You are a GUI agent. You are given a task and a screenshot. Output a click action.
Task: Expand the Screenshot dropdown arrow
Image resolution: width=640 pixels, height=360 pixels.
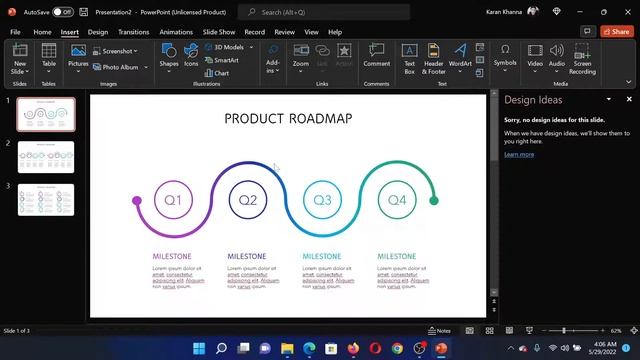point(136,51)
